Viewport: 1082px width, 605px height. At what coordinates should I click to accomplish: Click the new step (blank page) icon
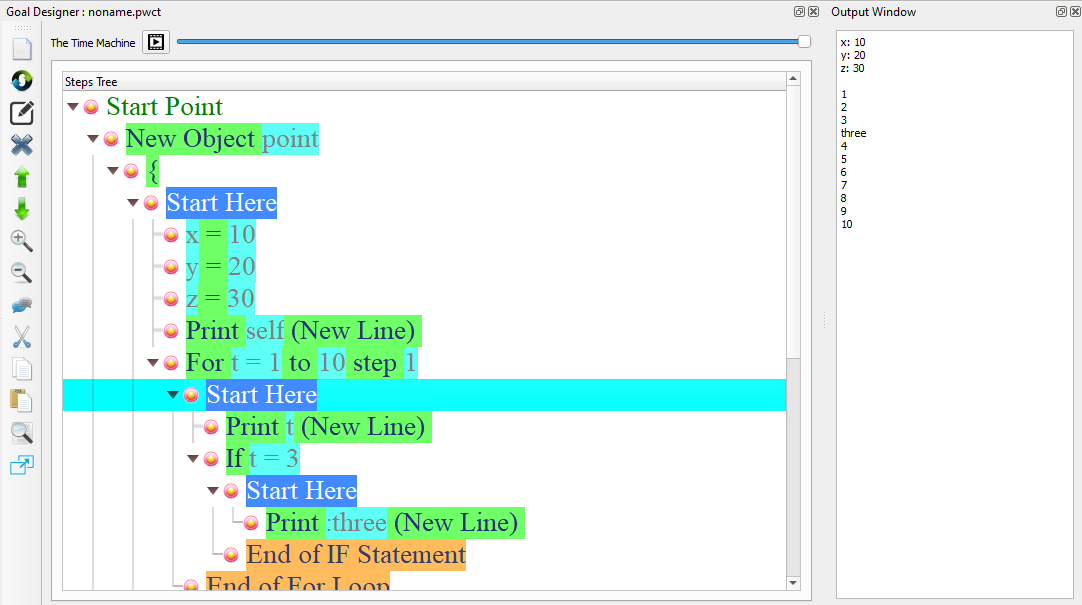(x=21, y=49)
